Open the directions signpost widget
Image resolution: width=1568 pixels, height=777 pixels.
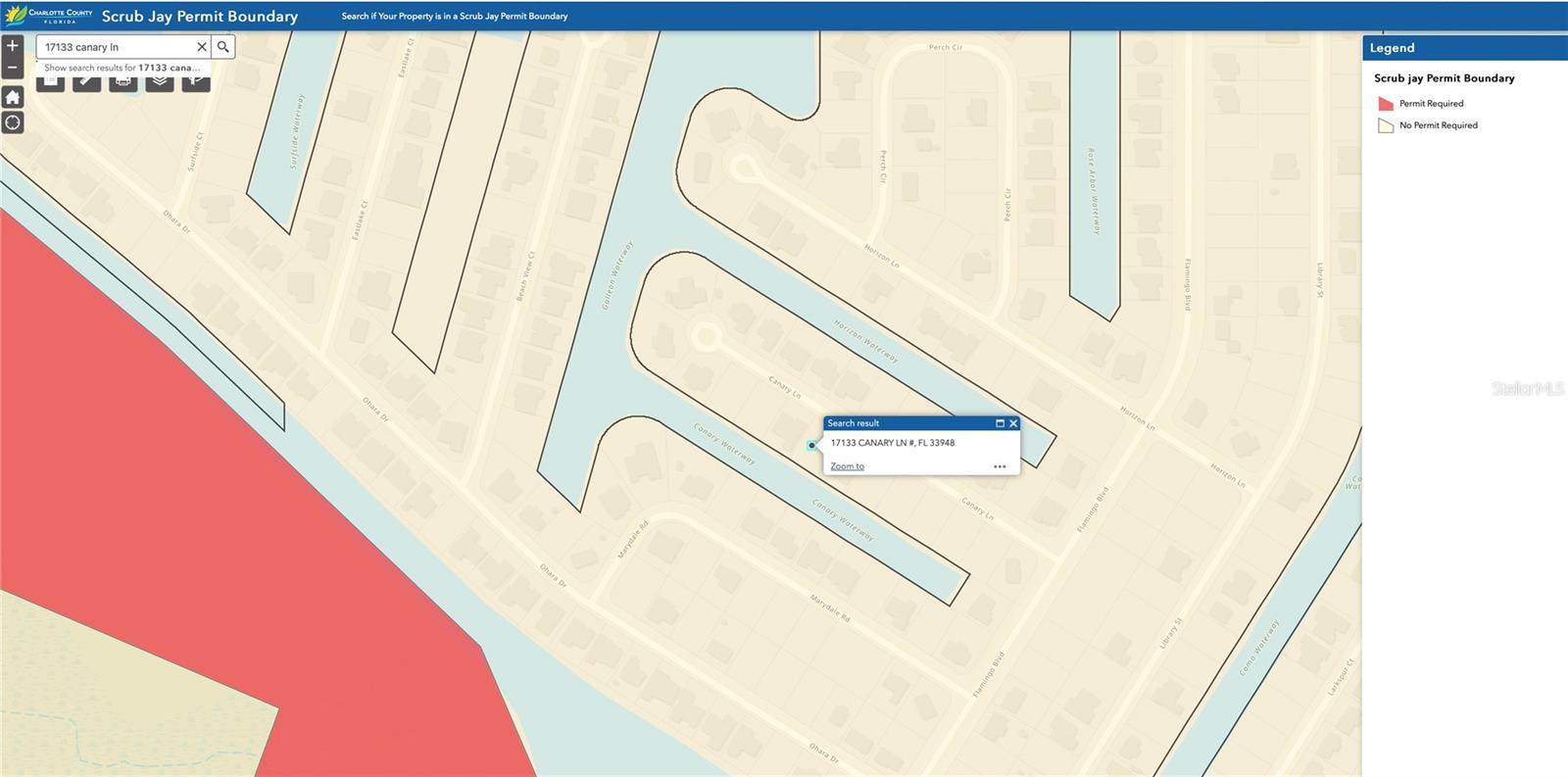point(196,82)
